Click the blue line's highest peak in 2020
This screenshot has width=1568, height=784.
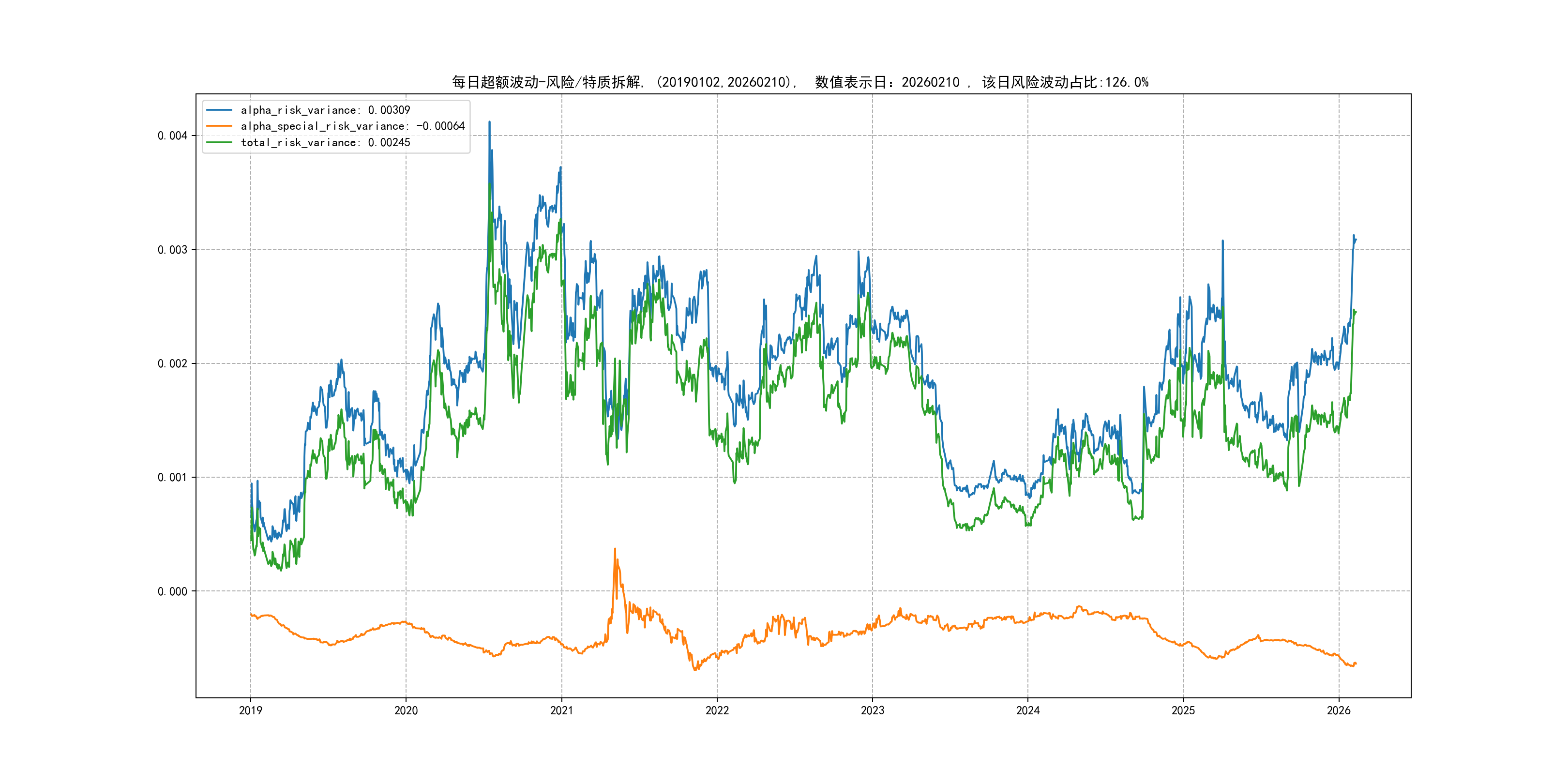(489, 122)
